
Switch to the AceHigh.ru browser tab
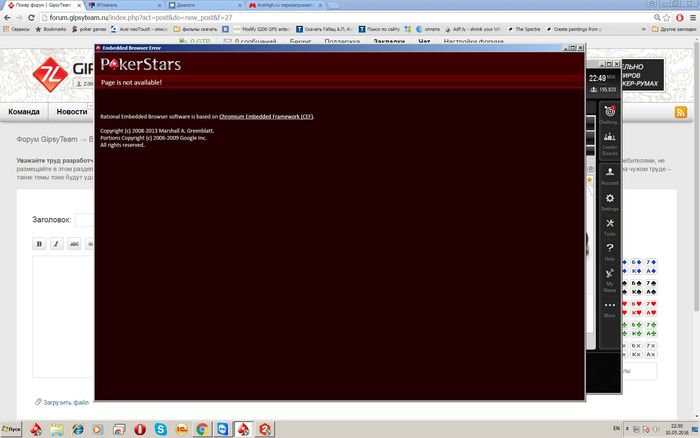pos(286,5)
